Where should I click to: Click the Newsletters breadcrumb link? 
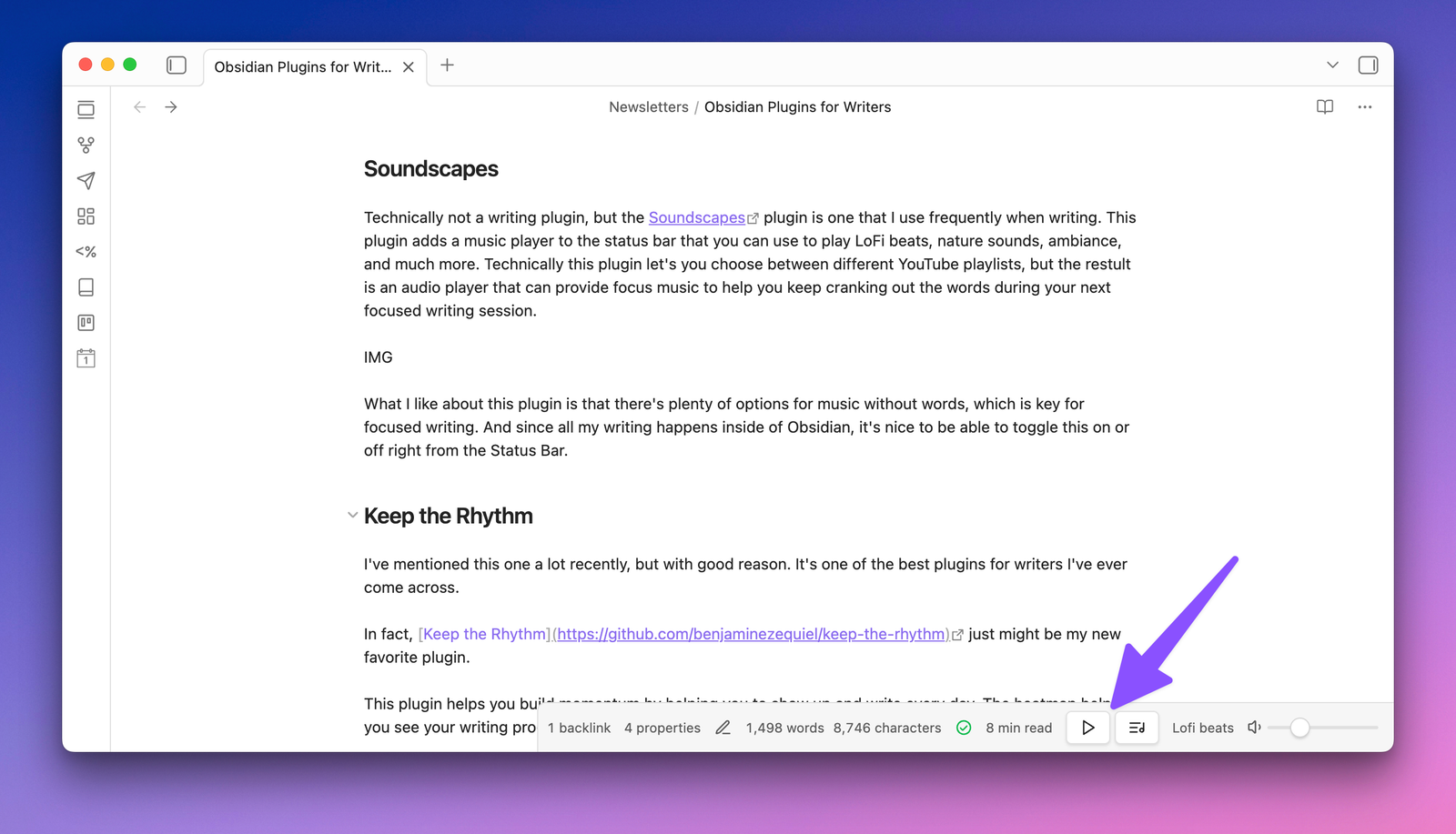coord(648,106)
